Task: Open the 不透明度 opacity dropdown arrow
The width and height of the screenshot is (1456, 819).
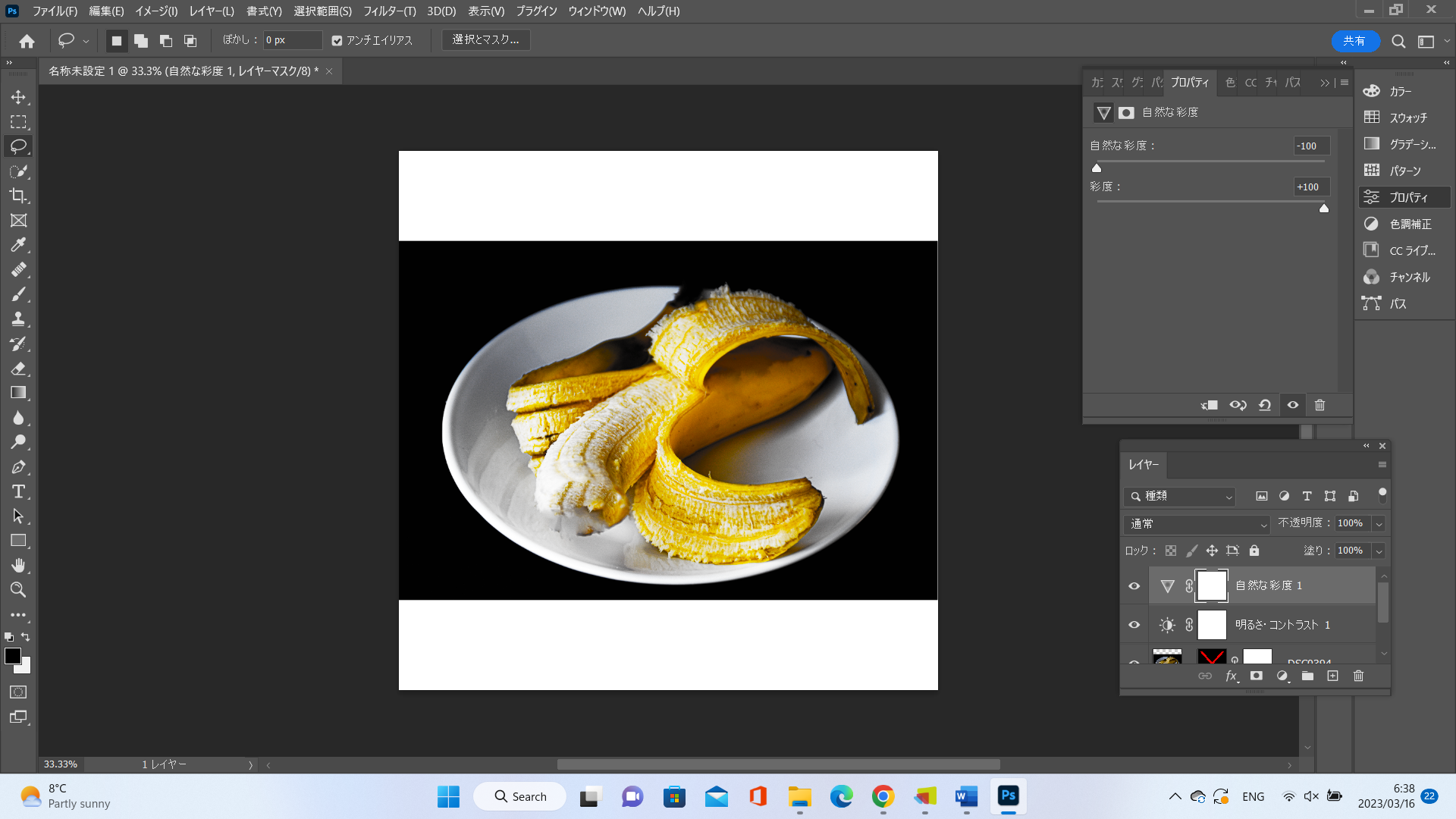Action: tap(1379, 524)
